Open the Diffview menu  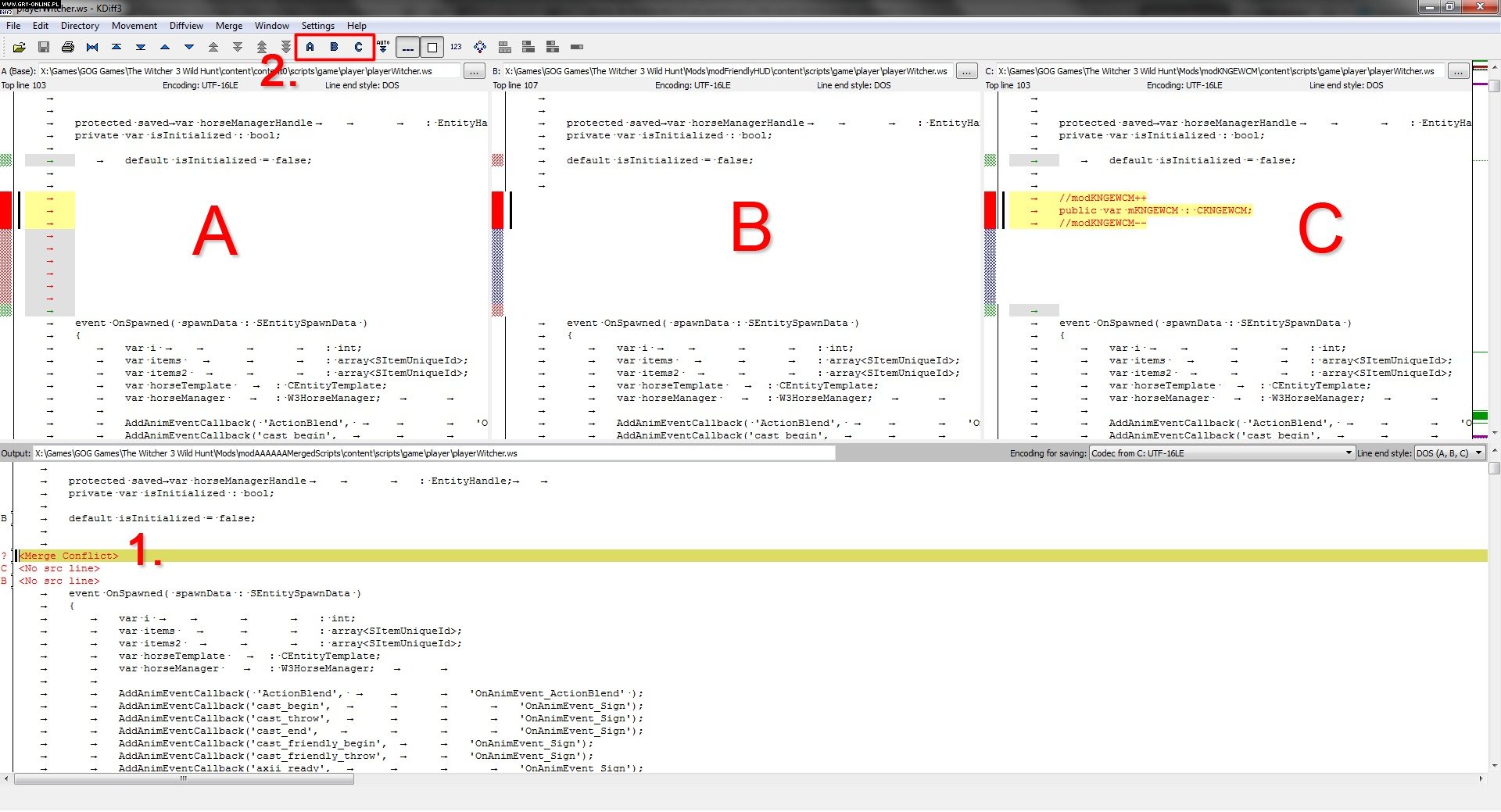186,26
